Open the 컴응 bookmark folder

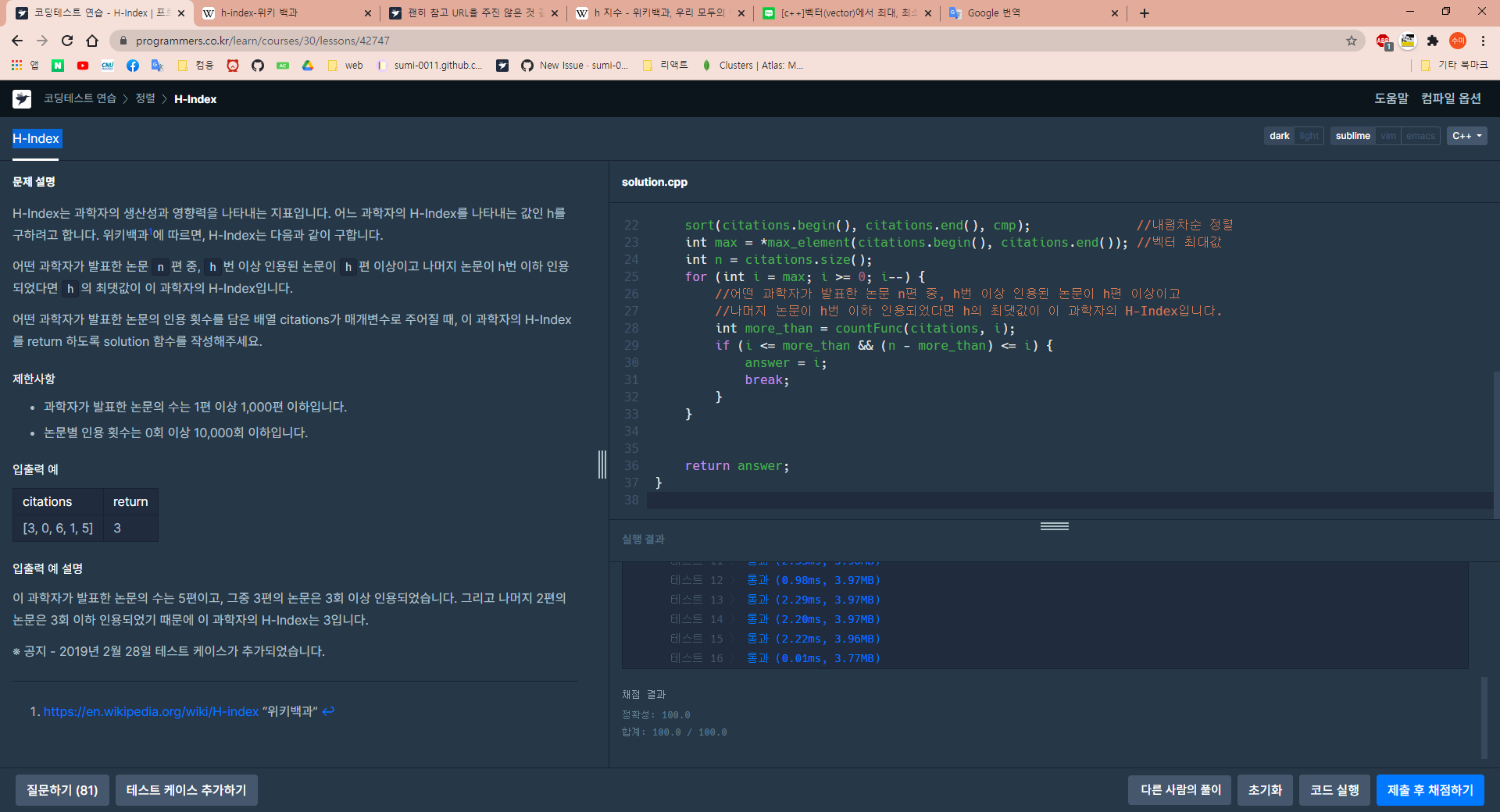coord(195,66)
